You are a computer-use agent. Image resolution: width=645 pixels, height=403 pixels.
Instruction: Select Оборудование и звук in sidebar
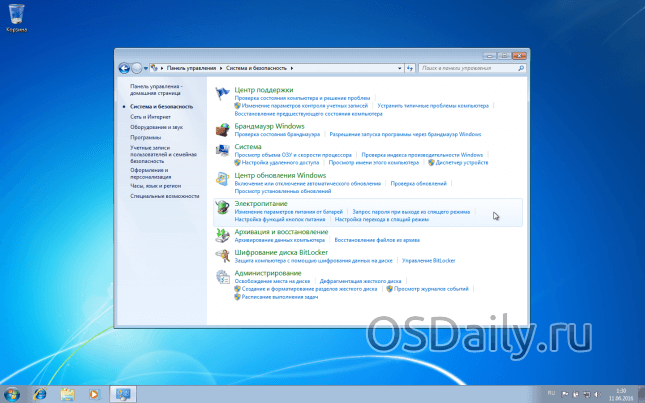coord(156,127)
